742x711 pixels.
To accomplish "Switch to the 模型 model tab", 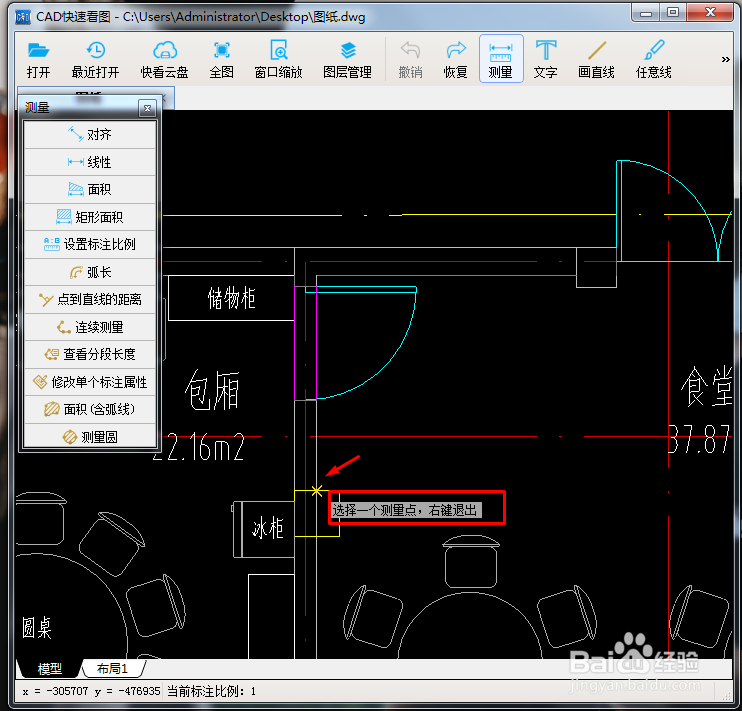I will coord(49,668).
